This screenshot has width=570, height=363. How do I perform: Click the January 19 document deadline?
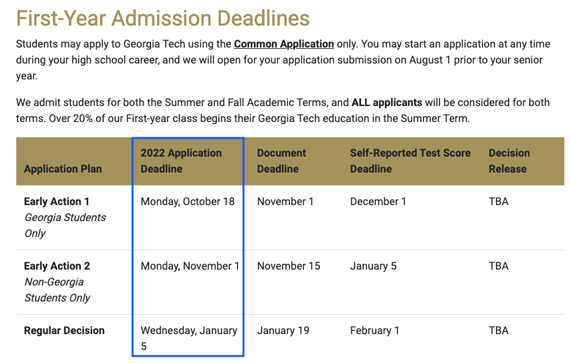(283, 330)
